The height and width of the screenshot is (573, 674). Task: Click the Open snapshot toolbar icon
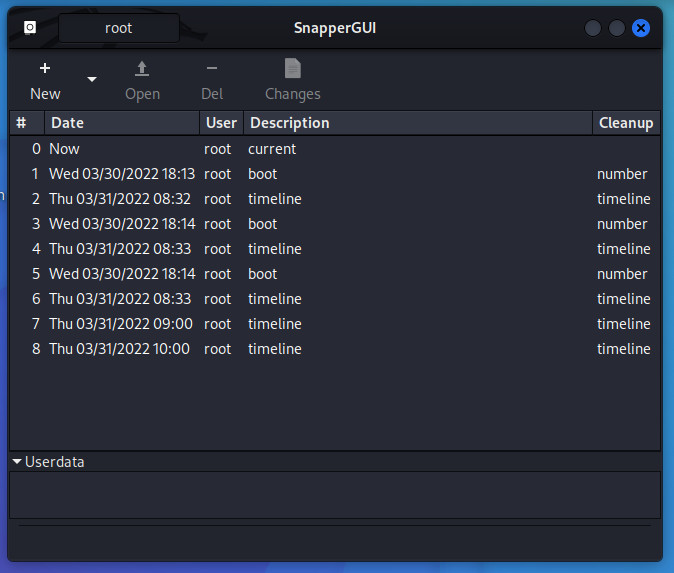coord(142,69)
